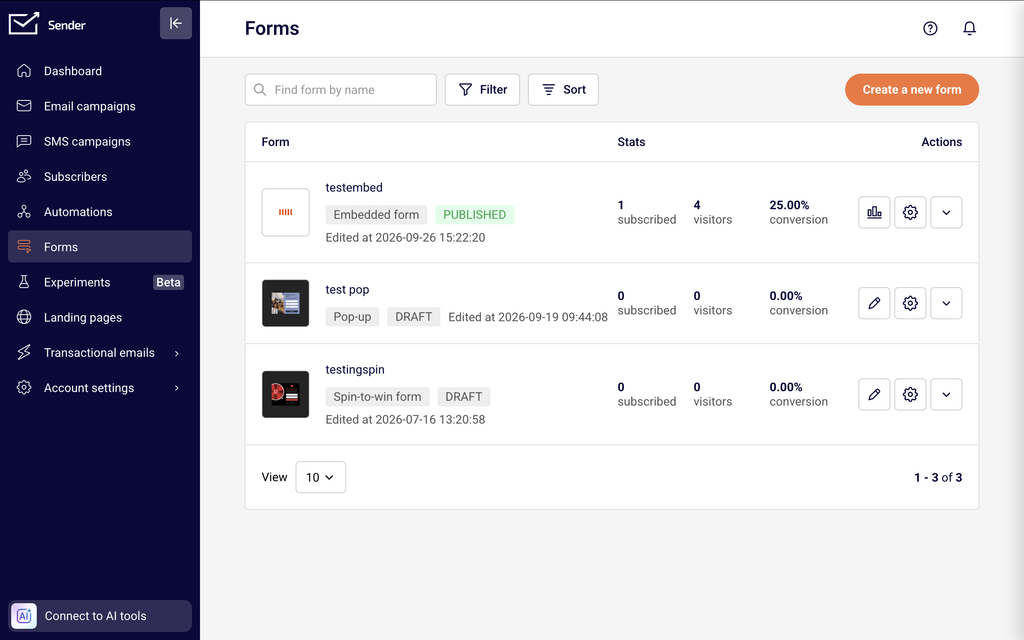
Task: Open the notifications bell
Action: click(x=969, y=28)
